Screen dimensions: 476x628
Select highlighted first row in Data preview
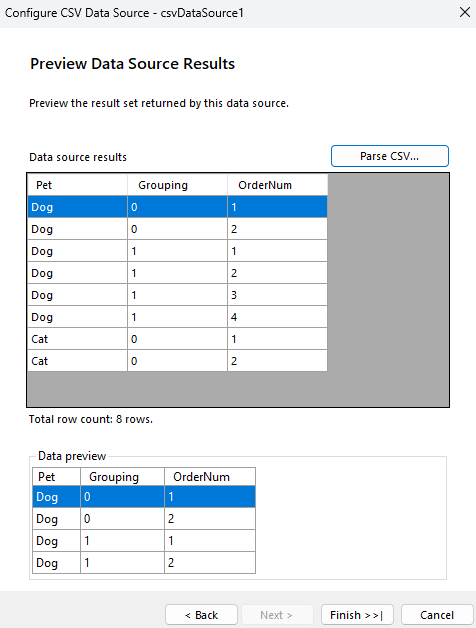coord(144,497)
